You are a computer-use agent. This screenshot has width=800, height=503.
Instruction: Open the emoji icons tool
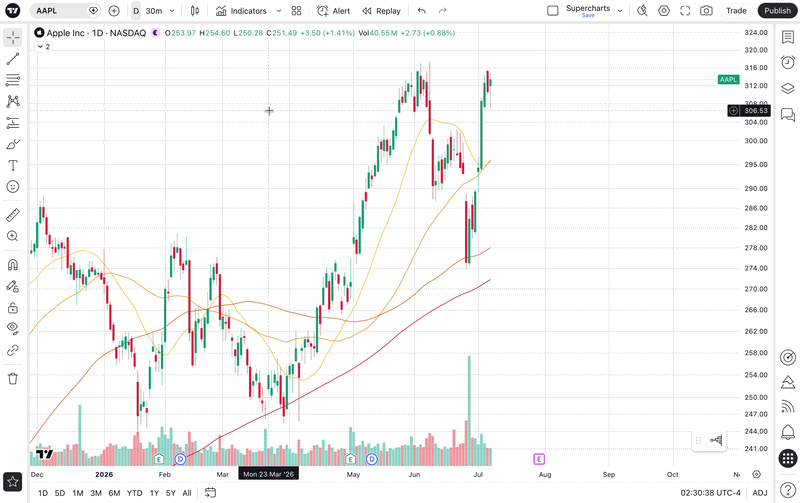pyautogui.click(x=13, y=187)
